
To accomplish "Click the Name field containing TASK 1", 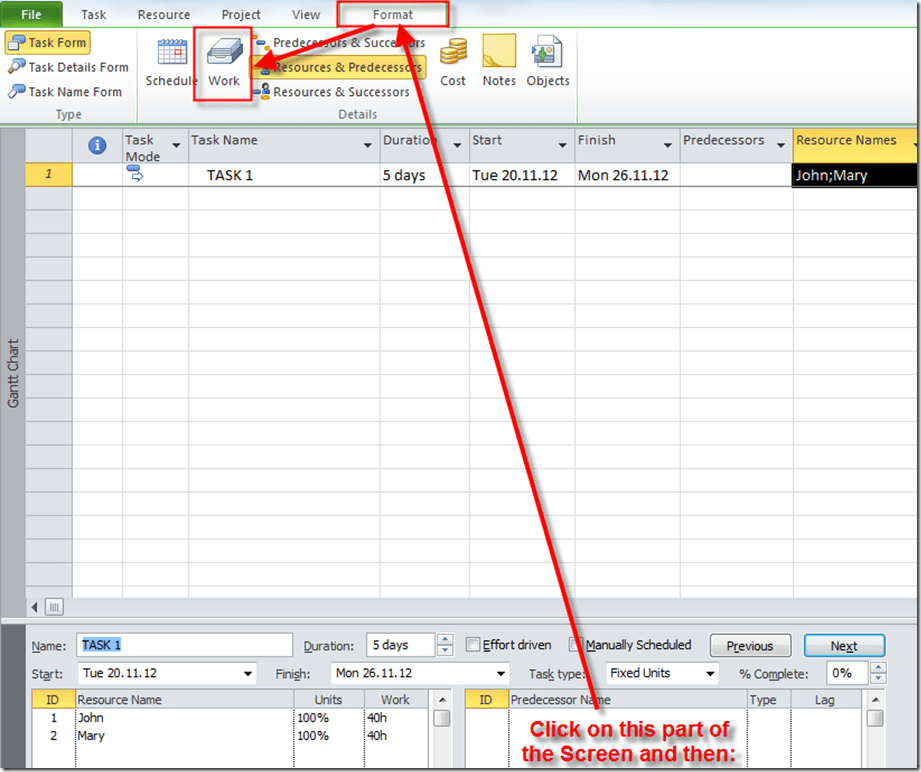I will point(185,645).
